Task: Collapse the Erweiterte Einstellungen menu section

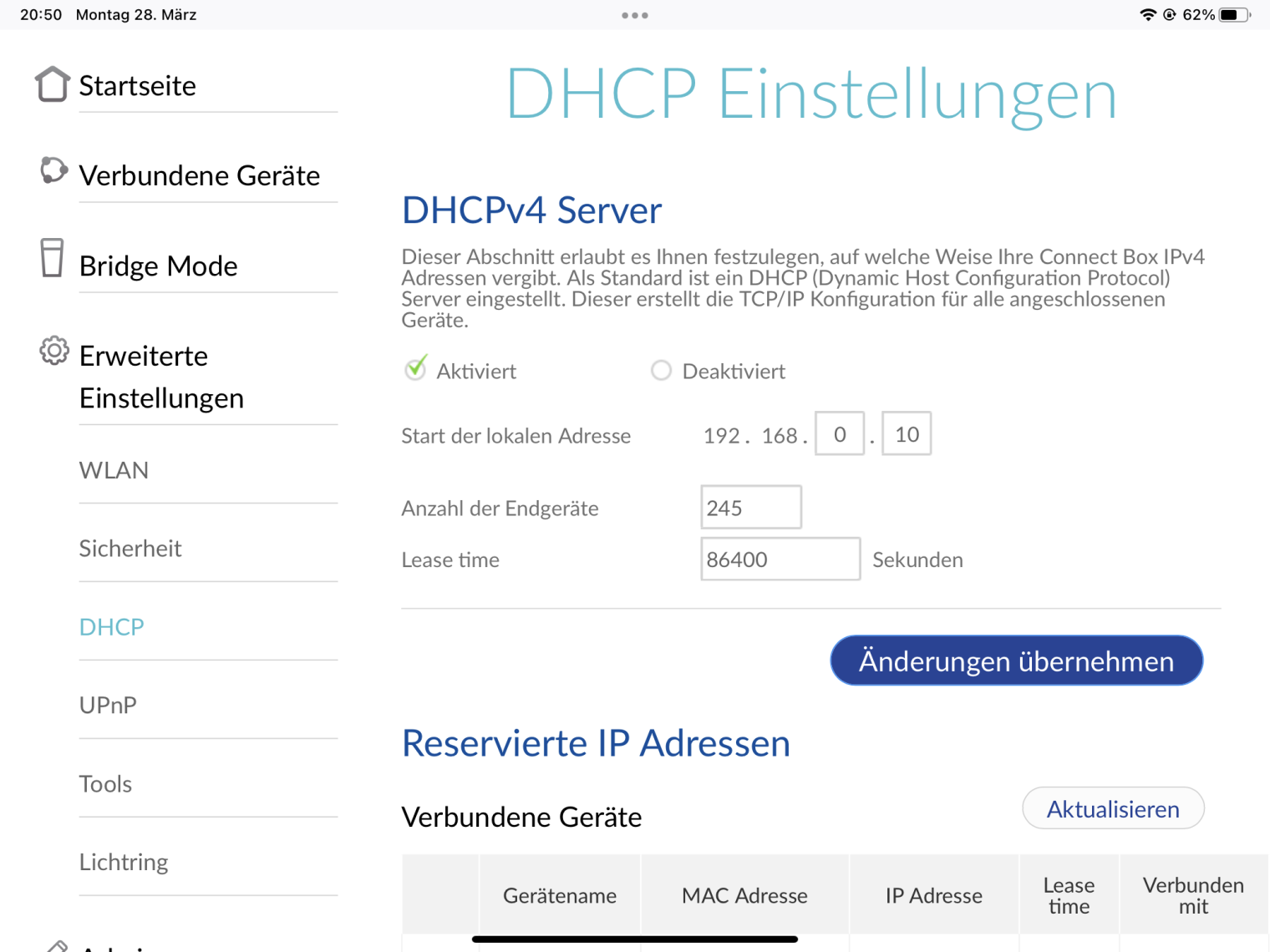Action: 161,377
